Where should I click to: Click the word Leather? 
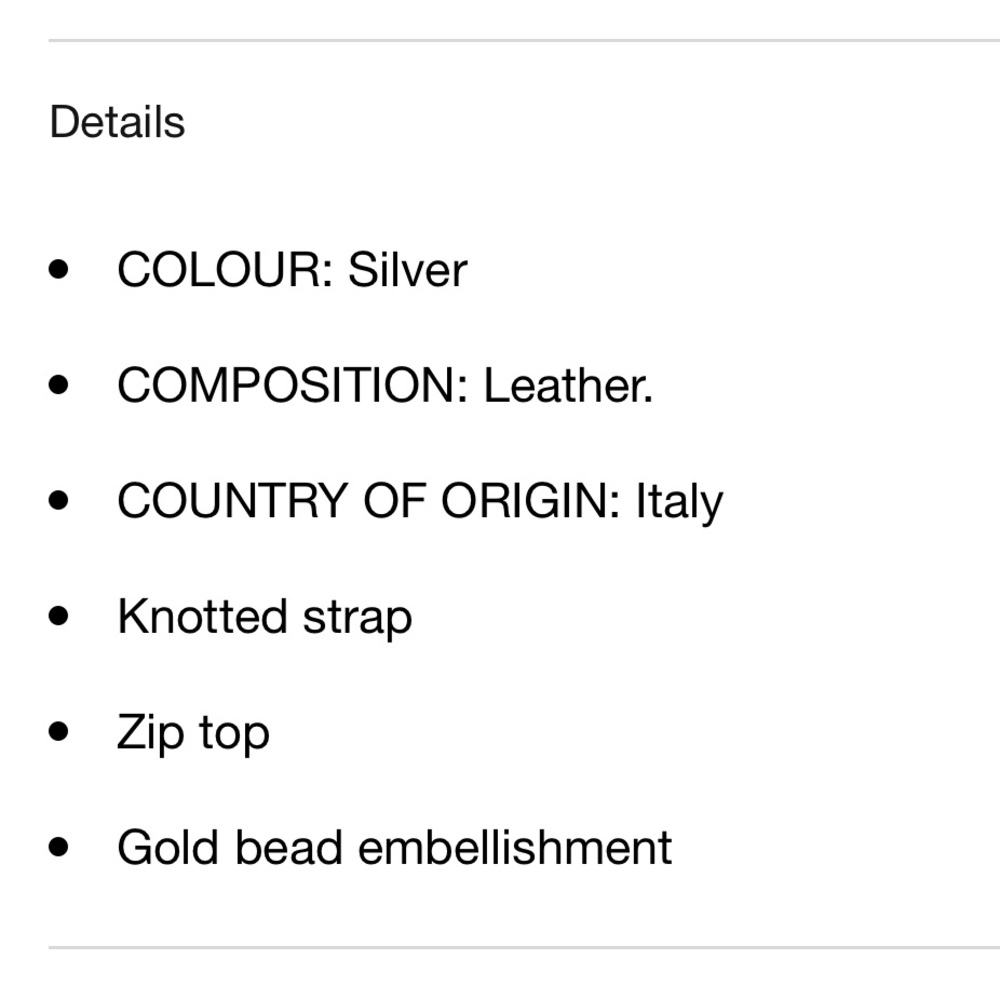tap(567, 385)
